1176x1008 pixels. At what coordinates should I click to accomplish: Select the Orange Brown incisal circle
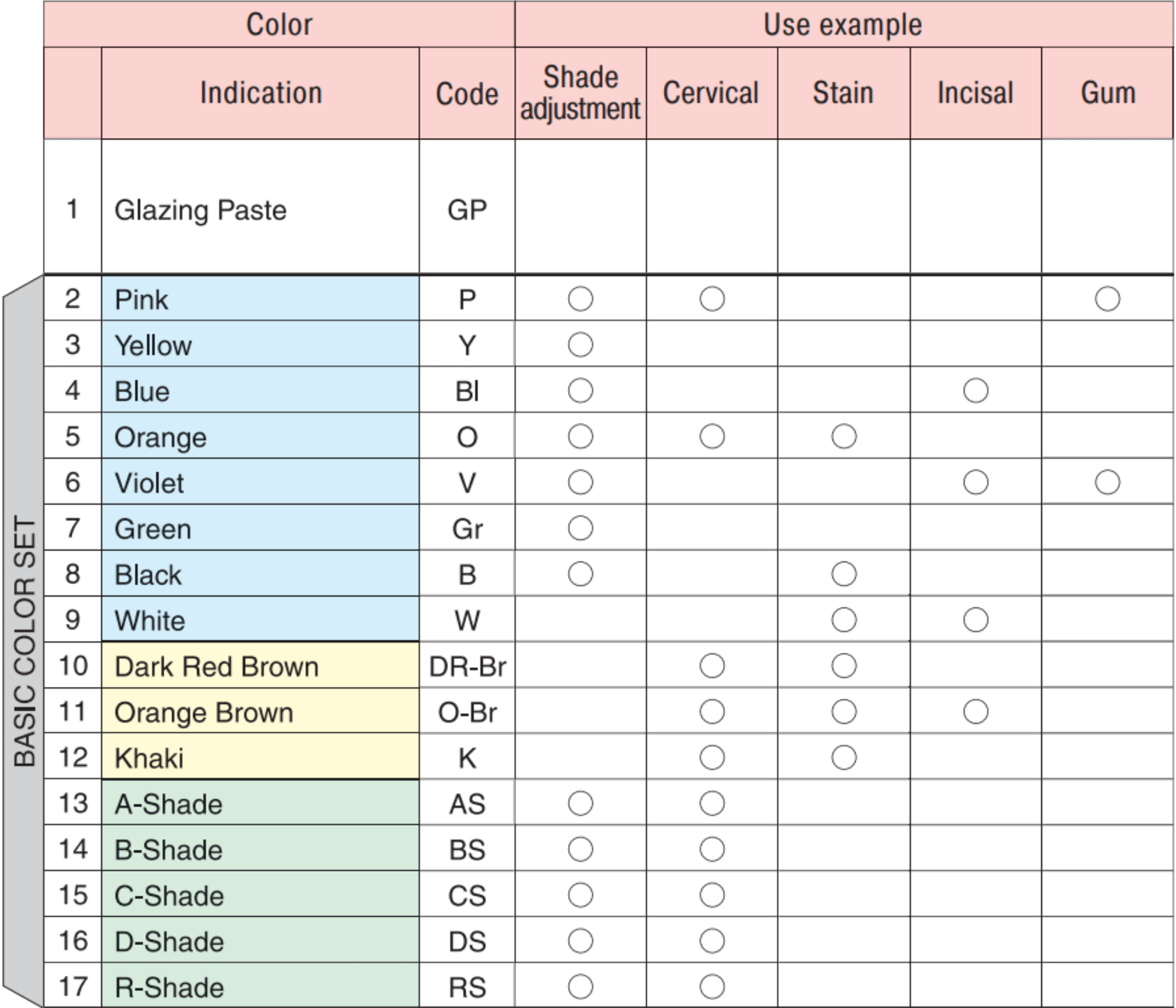coord(975,712)
